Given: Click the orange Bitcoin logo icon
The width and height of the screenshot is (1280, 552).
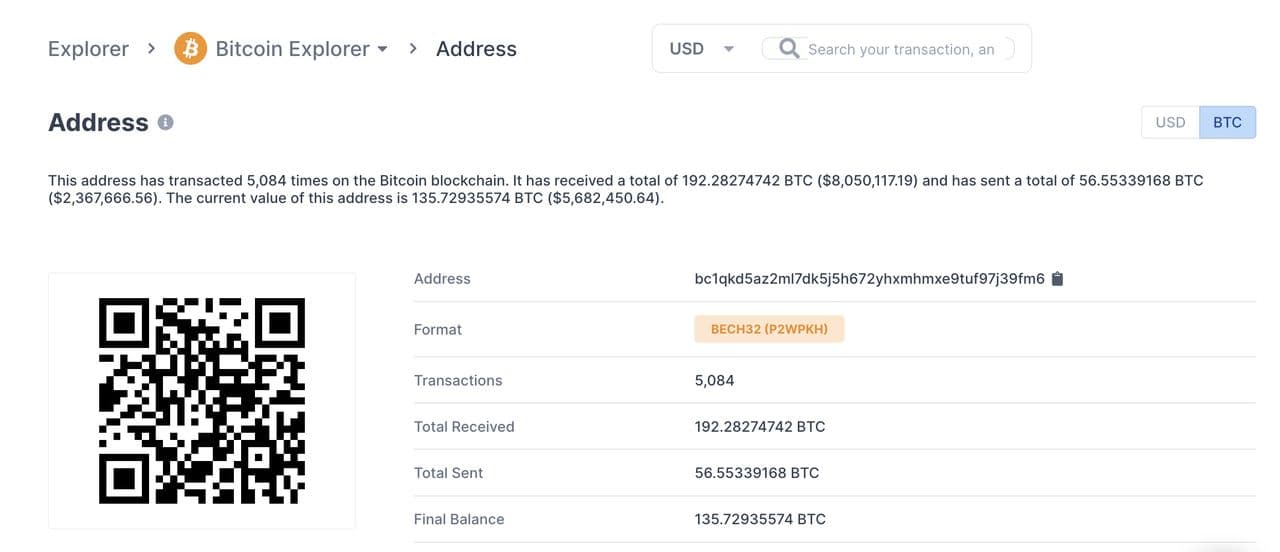Looking at the screenshot, I should click(190, 48).
